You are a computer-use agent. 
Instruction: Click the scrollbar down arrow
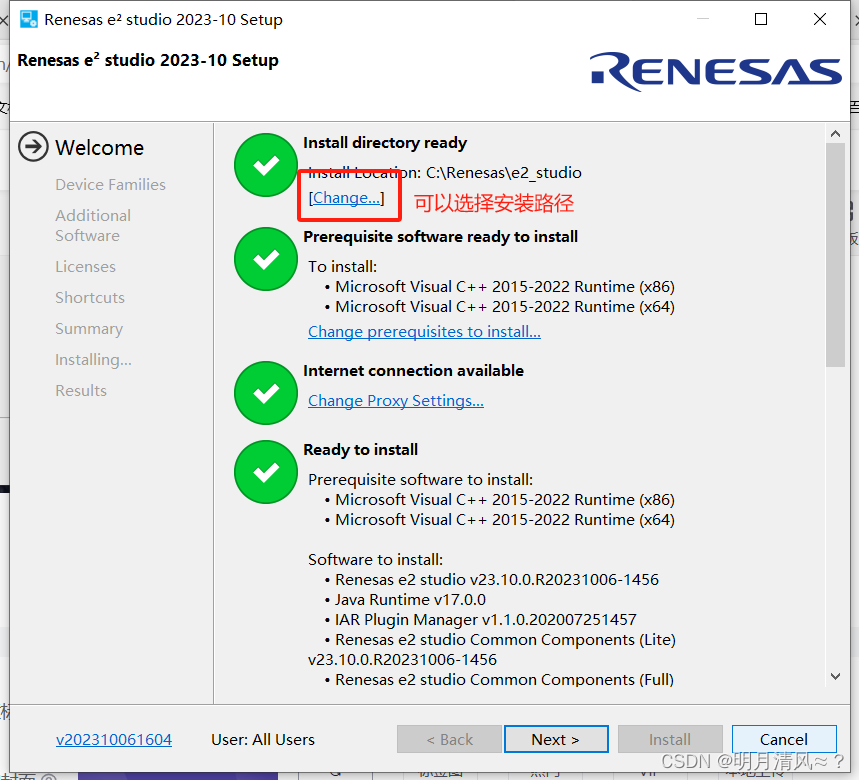point(835,676)
